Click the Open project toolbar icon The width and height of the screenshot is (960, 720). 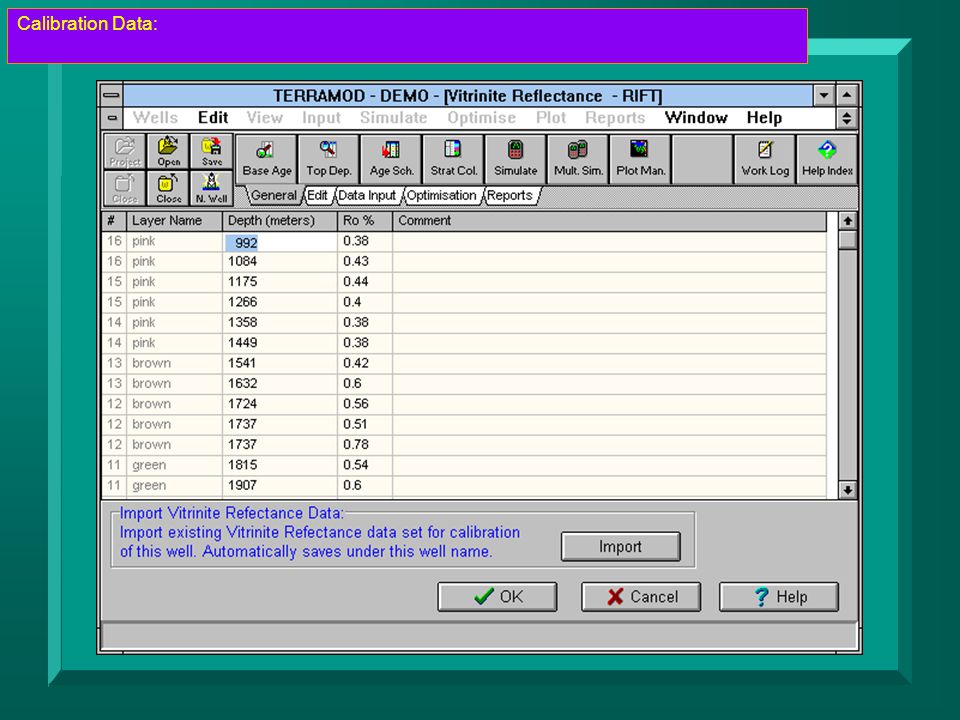point(168,151)
